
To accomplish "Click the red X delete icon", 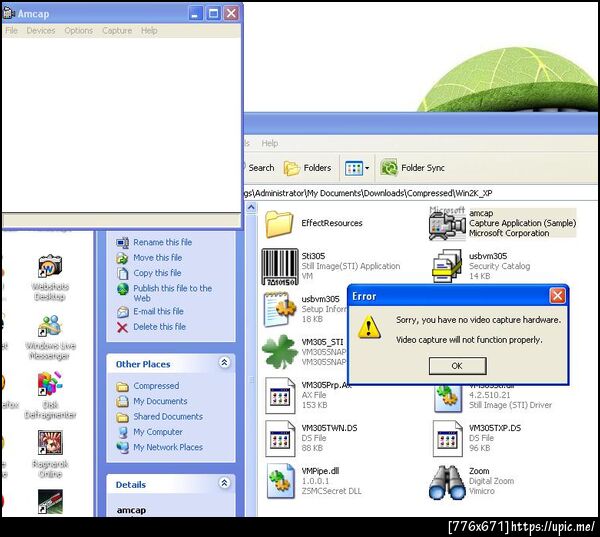I will 122,327.
